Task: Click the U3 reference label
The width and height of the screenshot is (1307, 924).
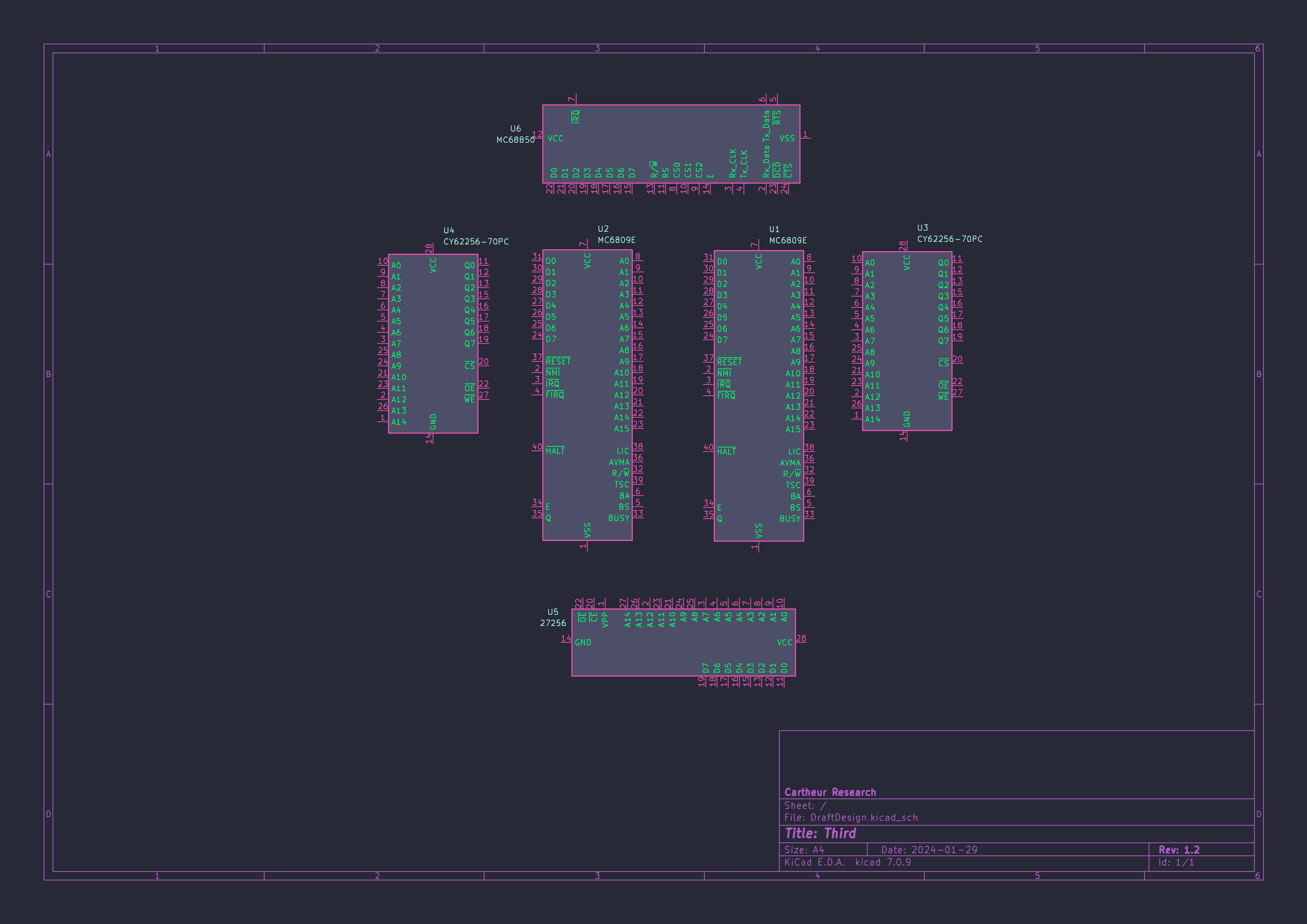Action: coord(922,228)
